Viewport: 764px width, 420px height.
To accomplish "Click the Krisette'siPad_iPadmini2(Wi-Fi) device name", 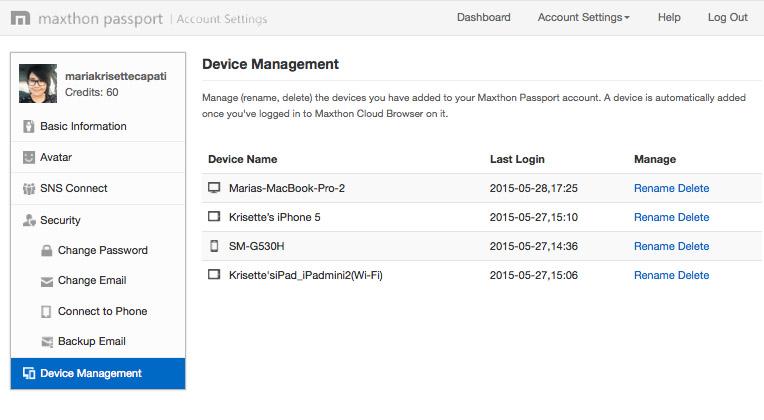I will (x=306, y=275).
